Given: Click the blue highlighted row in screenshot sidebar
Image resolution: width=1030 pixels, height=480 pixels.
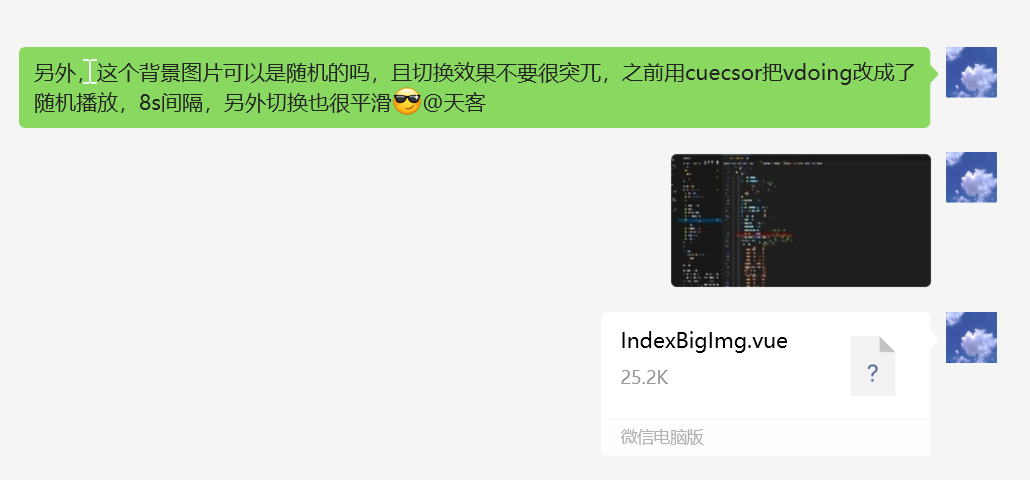Looking at the screenshot, I should pos(699,221).
